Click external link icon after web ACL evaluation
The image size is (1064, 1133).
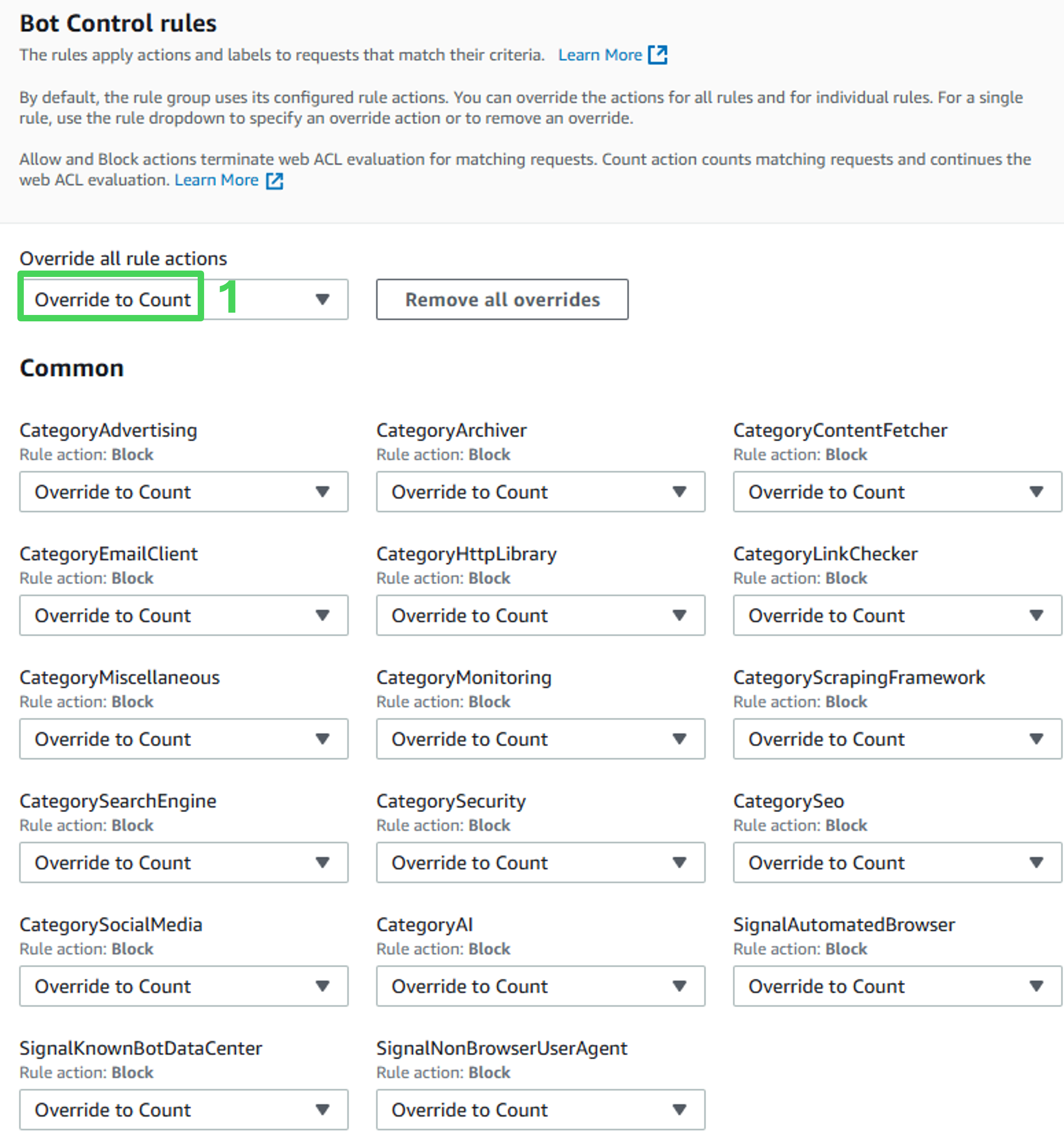pos(275,181)
